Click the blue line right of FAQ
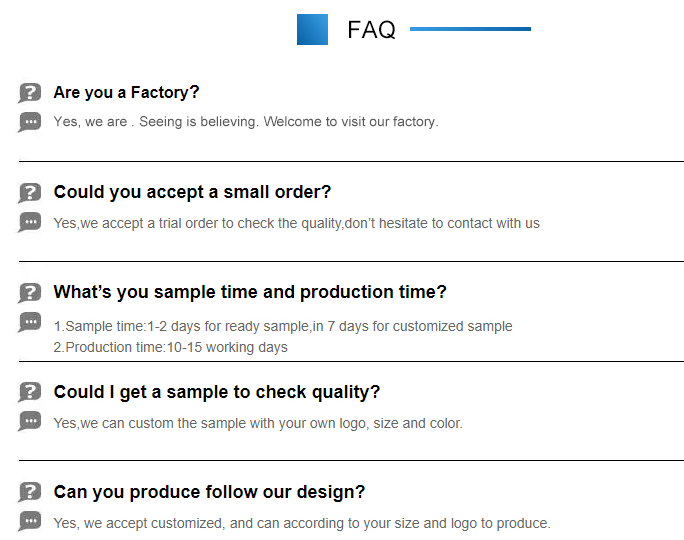Image resolution: width=684 pixels, height=540 pixels. [x=470, y=29]
